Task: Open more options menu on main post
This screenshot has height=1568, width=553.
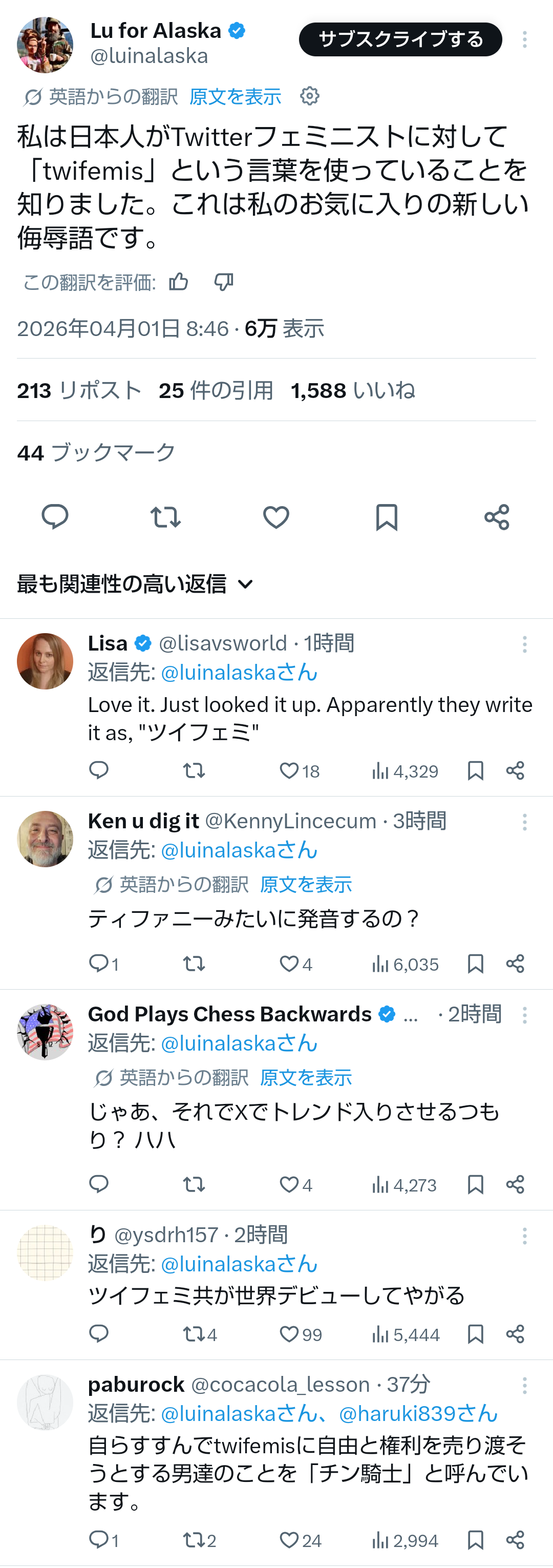Action: [x=524, y=39]
